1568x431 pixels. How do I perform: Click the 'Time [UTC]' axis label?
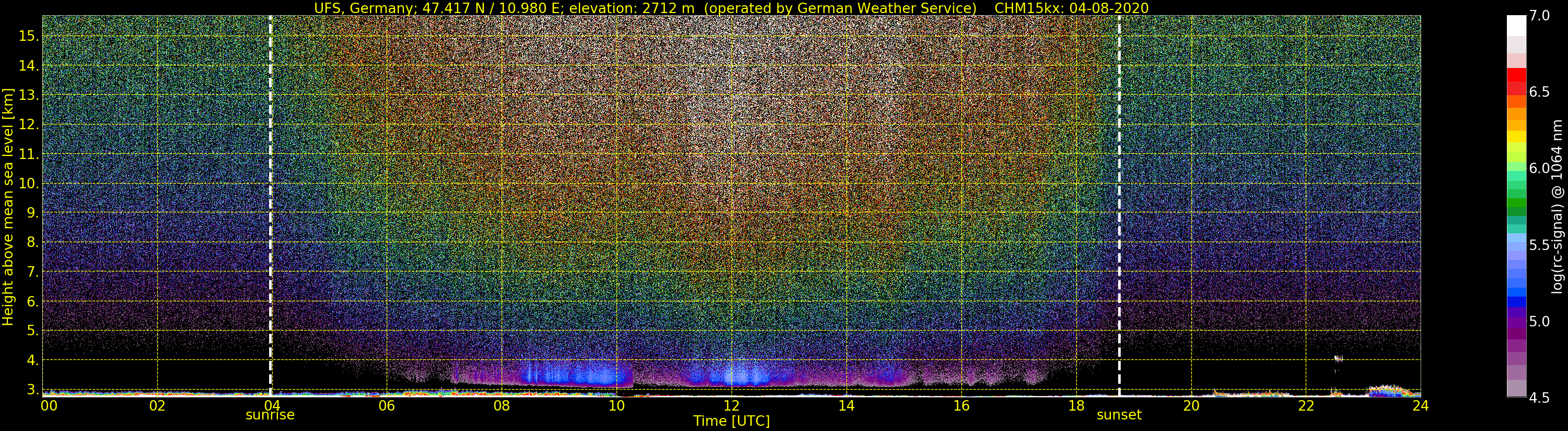pos(731,421)
